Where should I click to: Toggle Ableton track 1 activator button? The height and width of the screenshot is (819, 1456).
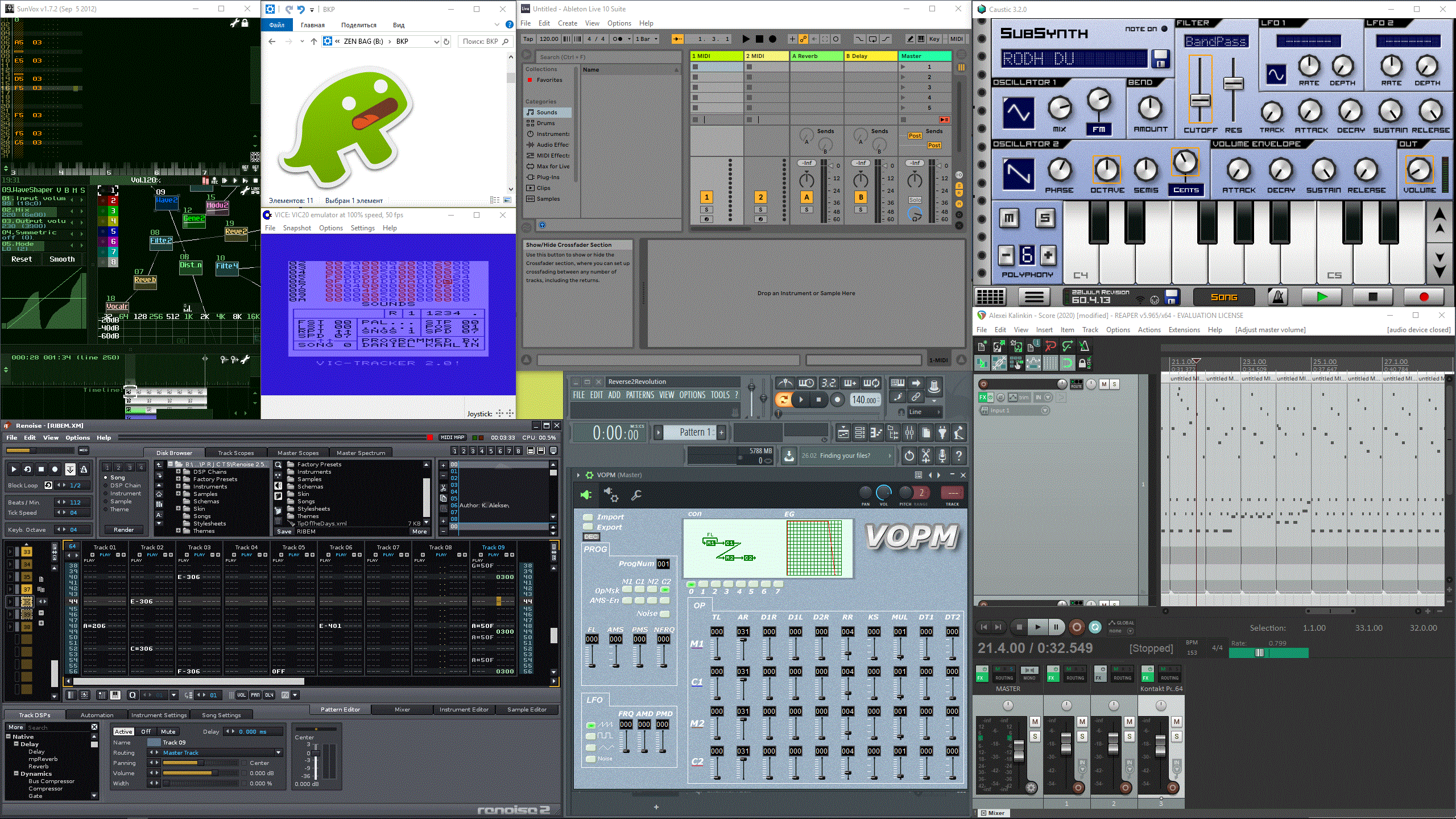tap(706, 197)
